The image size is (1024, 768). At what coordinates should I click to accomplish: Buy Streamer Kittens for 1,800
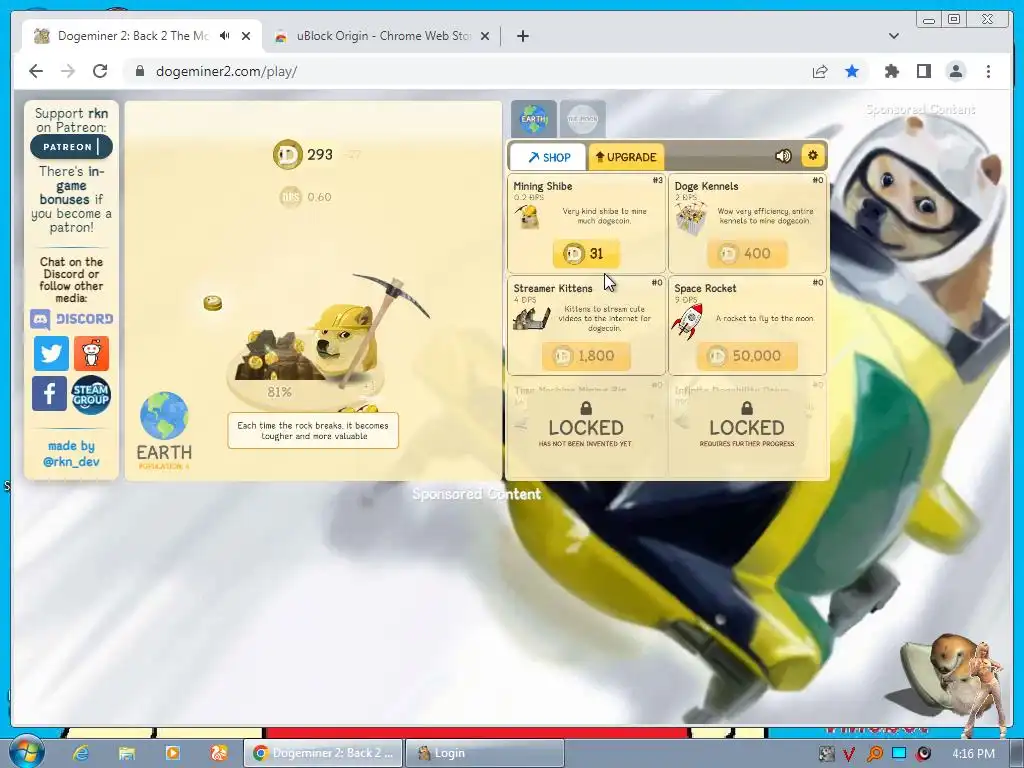(586, 356)
